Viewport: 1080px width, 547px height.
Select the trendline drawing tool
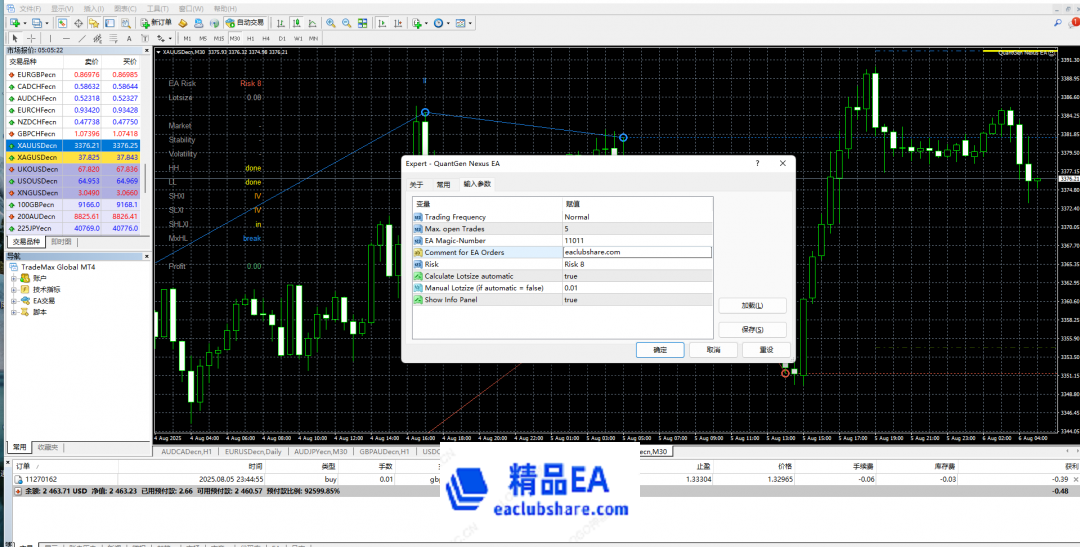(x=82, y=39)
